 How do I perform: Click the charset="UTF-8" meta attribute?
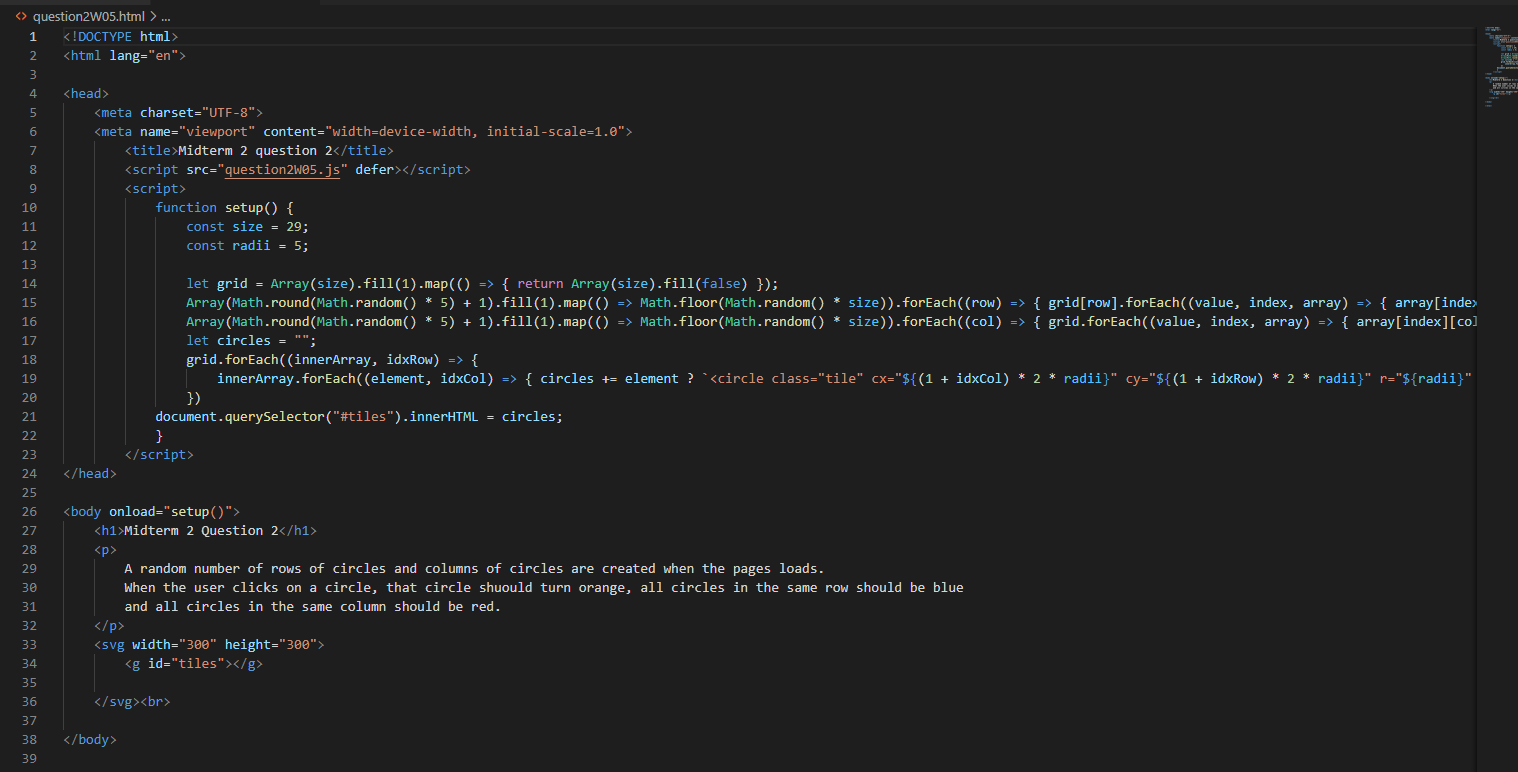point(197,113)
